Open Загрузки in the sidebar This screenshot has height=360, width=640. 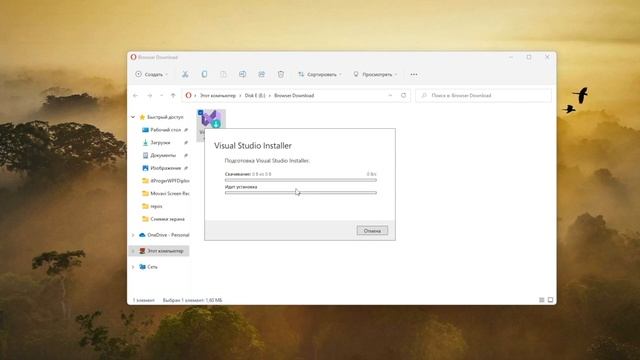click(x=160, y=142)
